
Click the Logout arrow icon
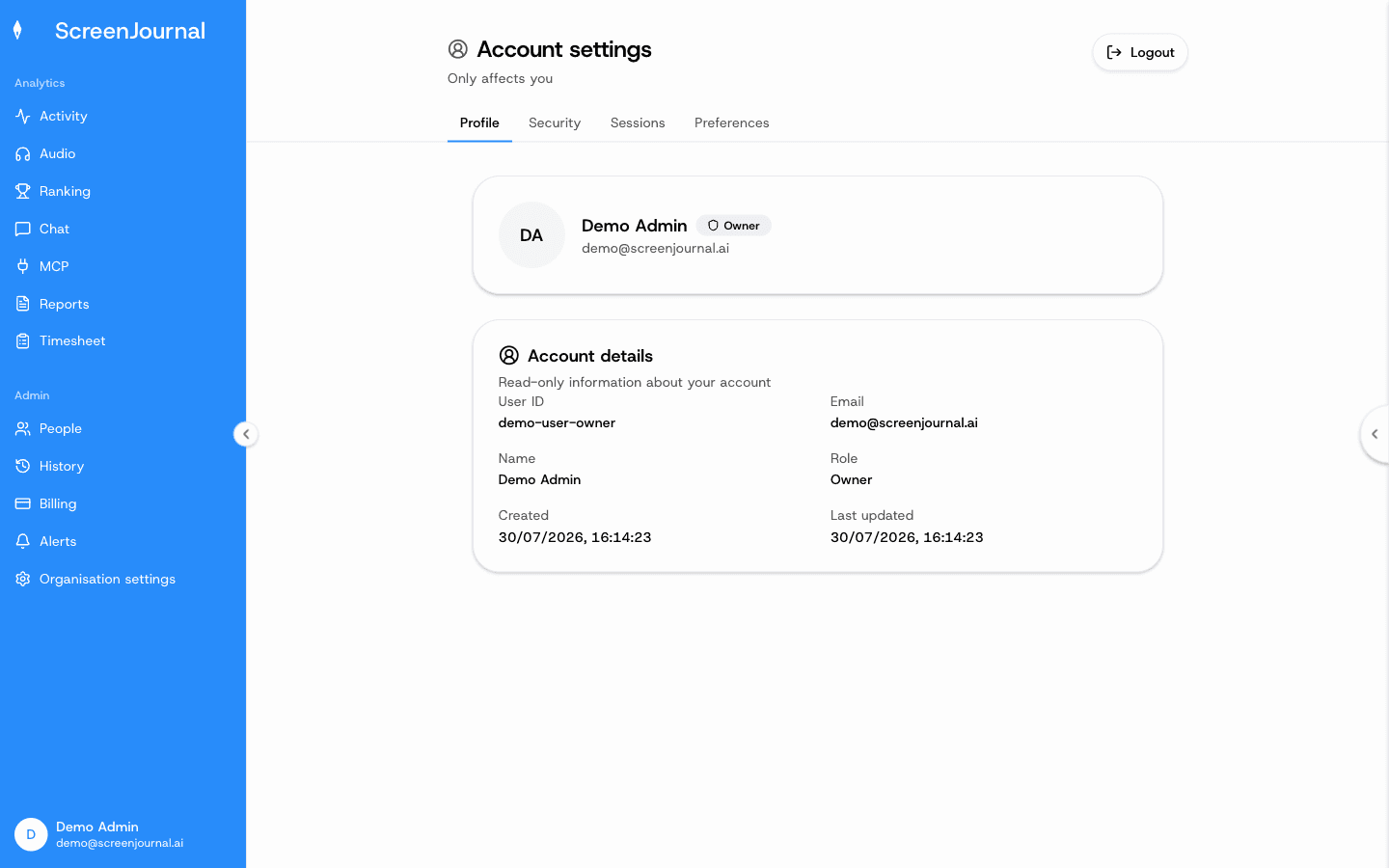click(x=1114, y=52)
